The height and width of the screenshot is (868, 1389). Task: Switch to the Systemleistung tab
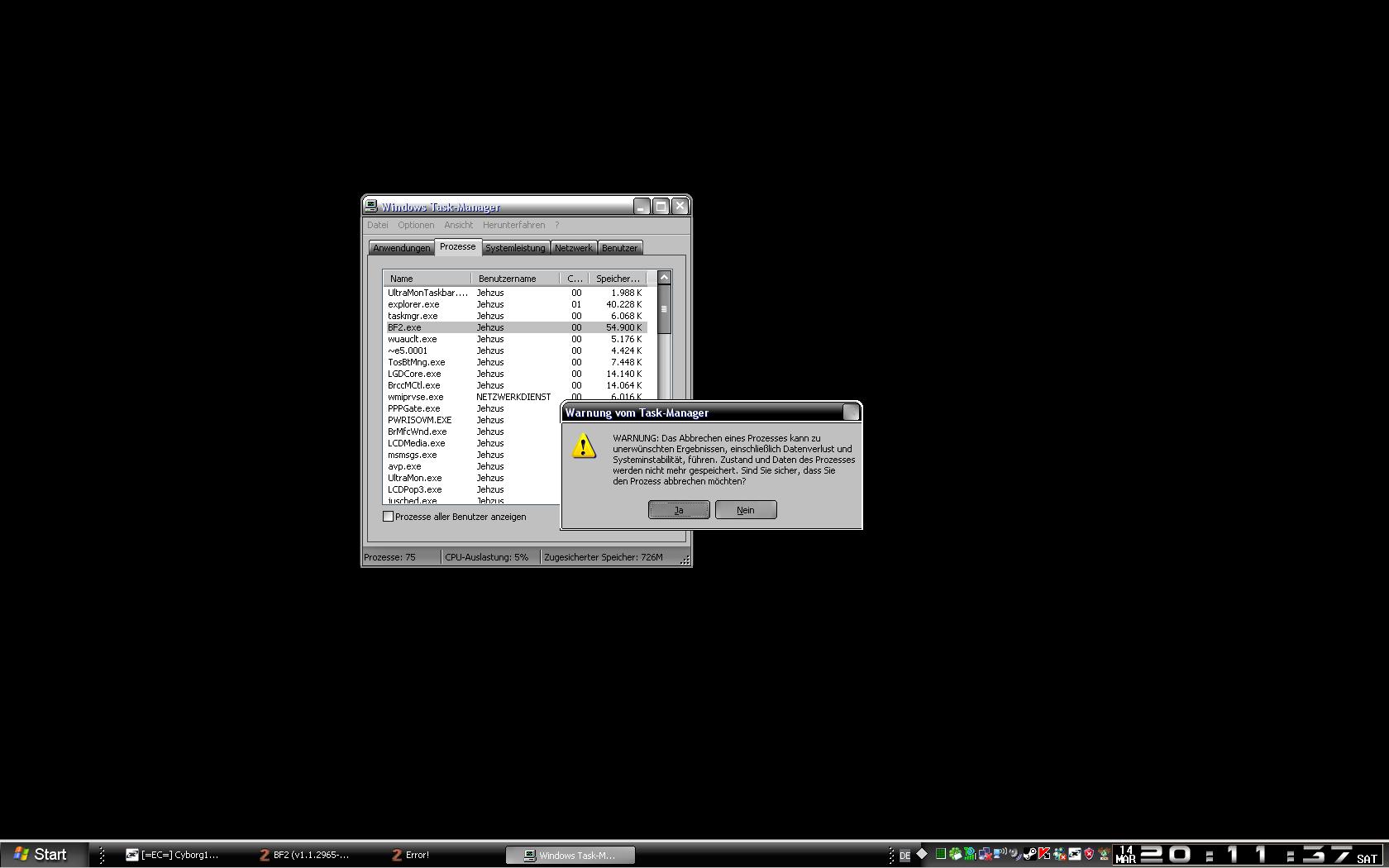(x=515, y=248)
